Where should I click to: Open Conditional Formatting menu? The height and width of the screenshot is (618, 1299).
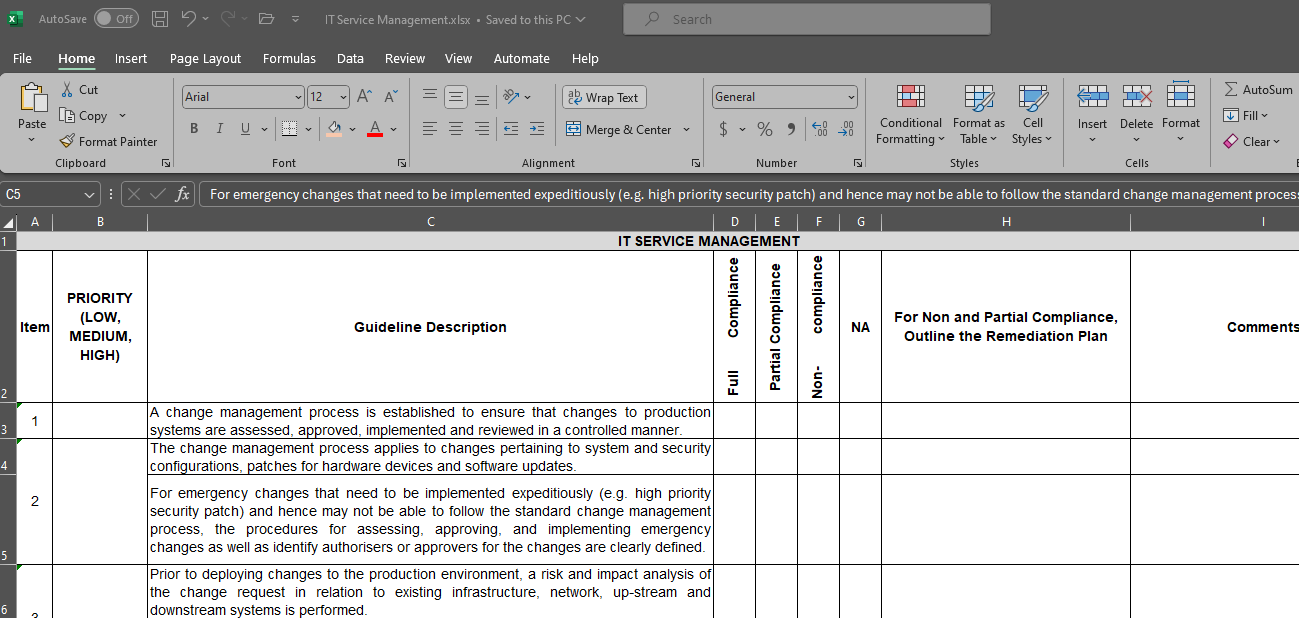click(x=910, y=114)
